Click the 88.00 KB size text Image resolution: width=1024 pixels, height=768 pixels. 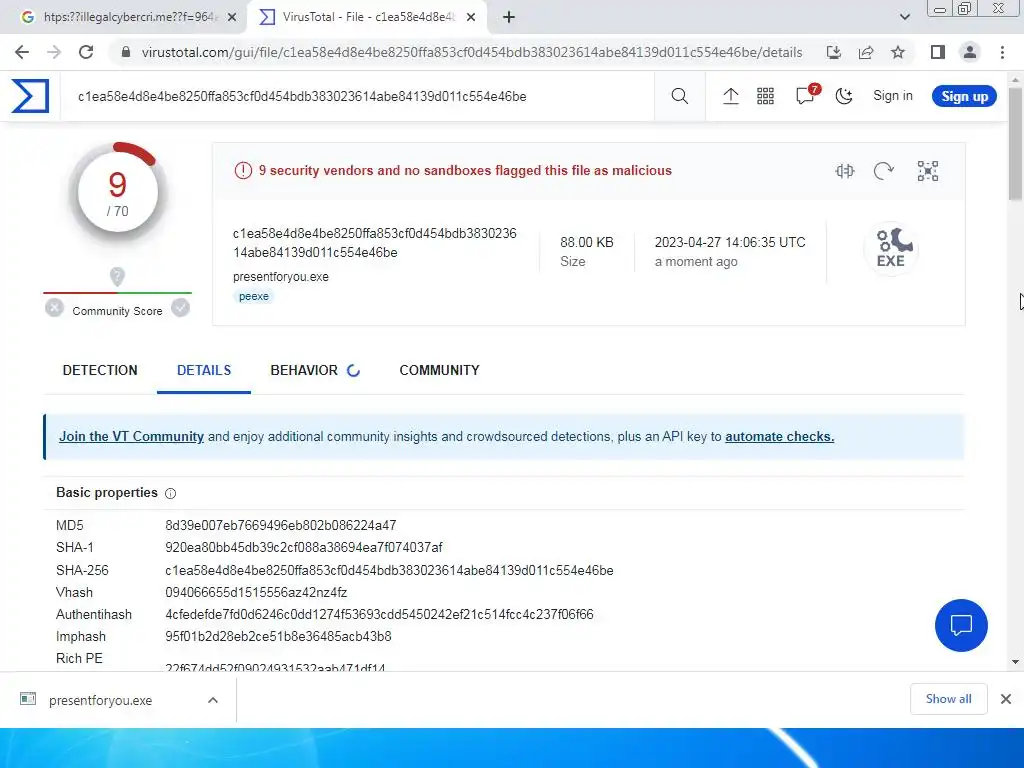pos(586,242)
